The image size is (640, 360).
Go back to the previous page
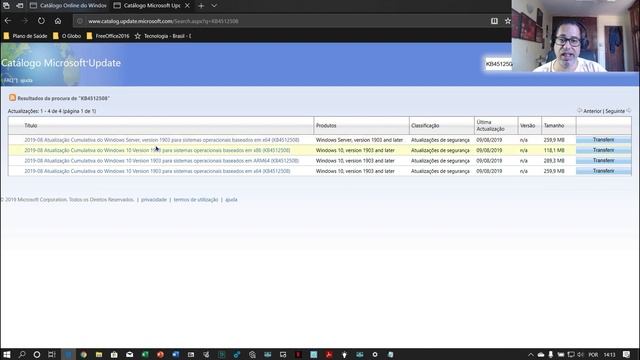point(8,21)
